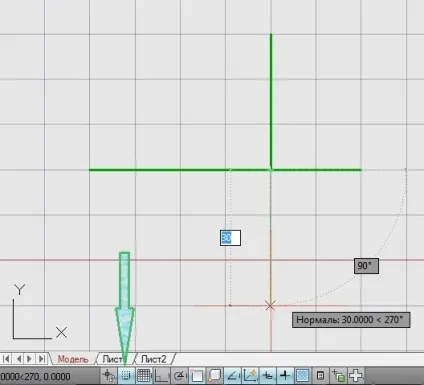Image resolution: width=424 pixels, height=385 pixels.
Task: Click the Quick Properties status bar icon
Action: 320,376
